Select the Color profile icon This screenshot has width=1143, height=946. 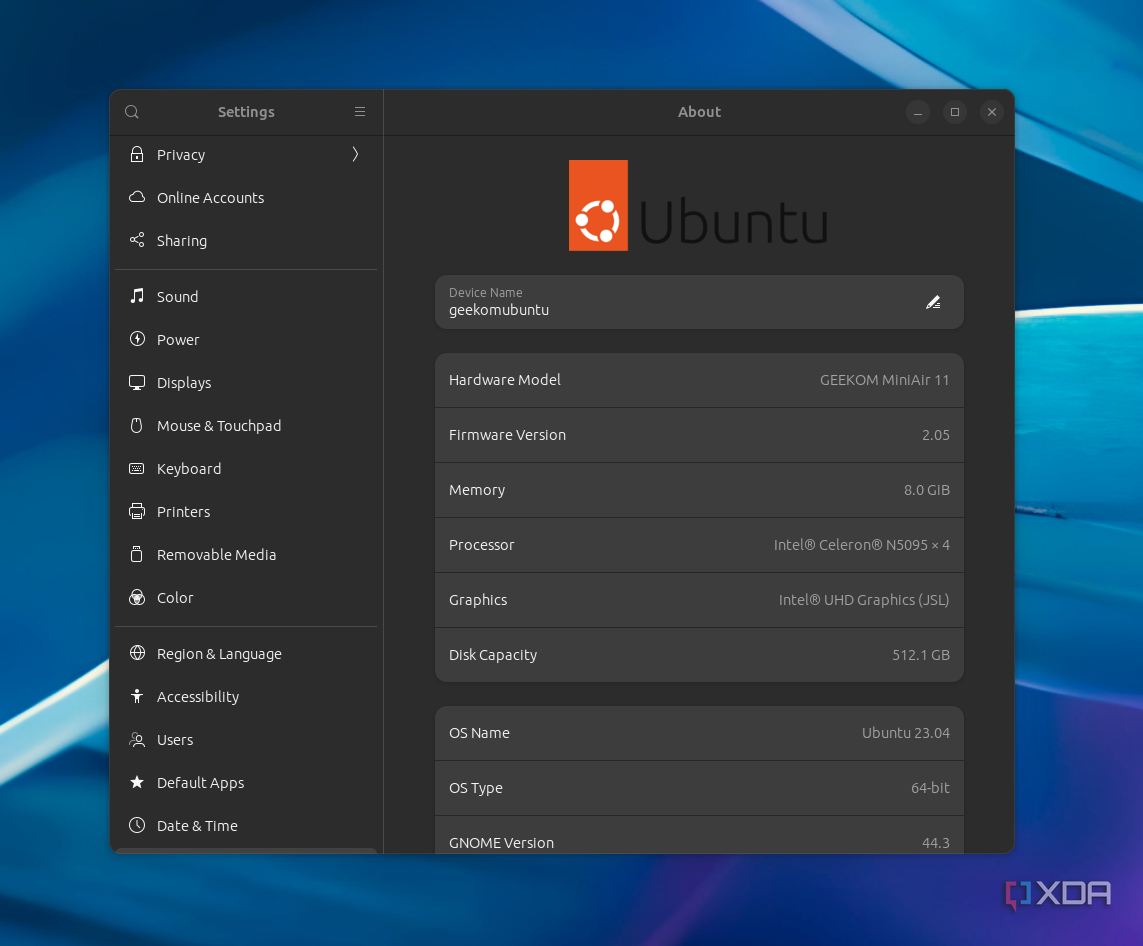pos(137,597)
